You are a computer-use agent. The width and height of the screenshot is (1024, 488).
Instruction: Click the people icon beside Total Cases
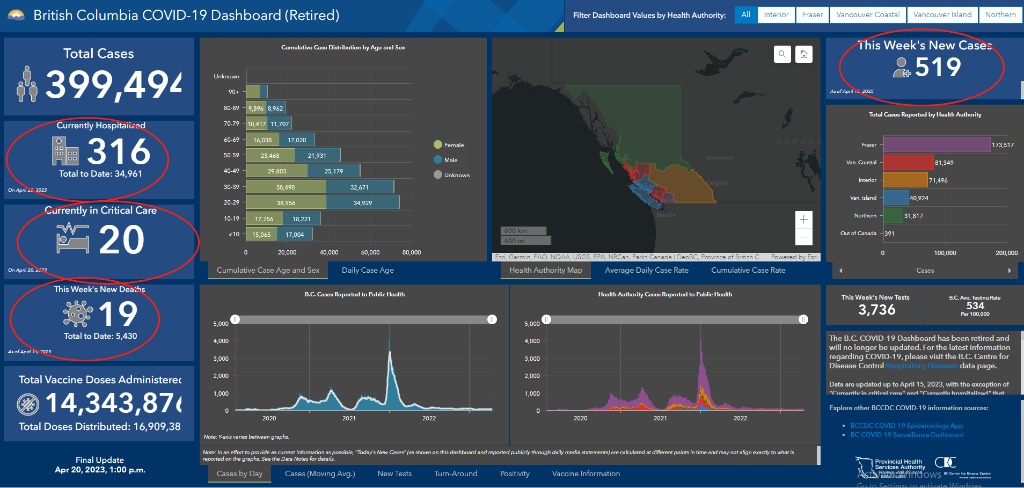(x=28, y=87)
